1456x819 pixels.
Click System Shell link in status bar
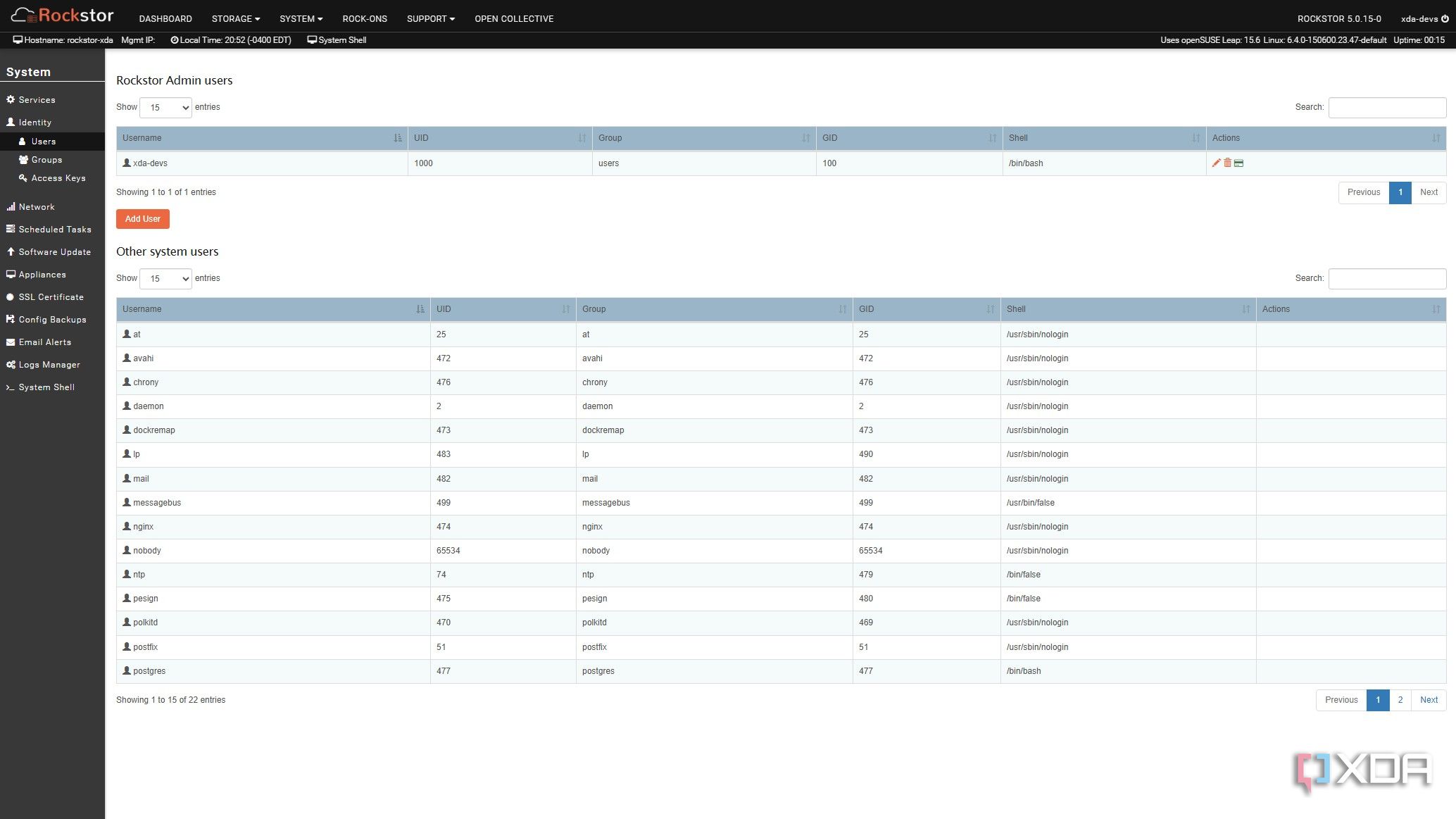[x=337, y=40]
